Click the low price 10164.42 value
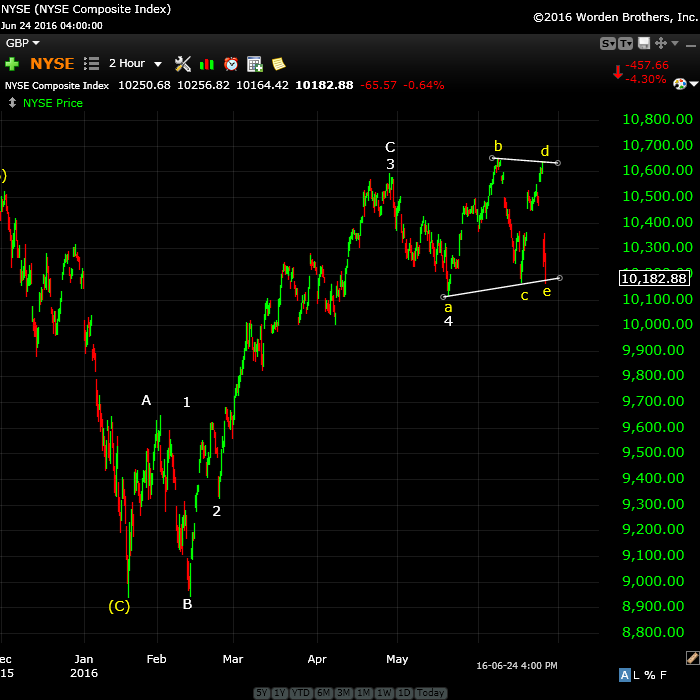700x700 pixels. pos(262,85)
